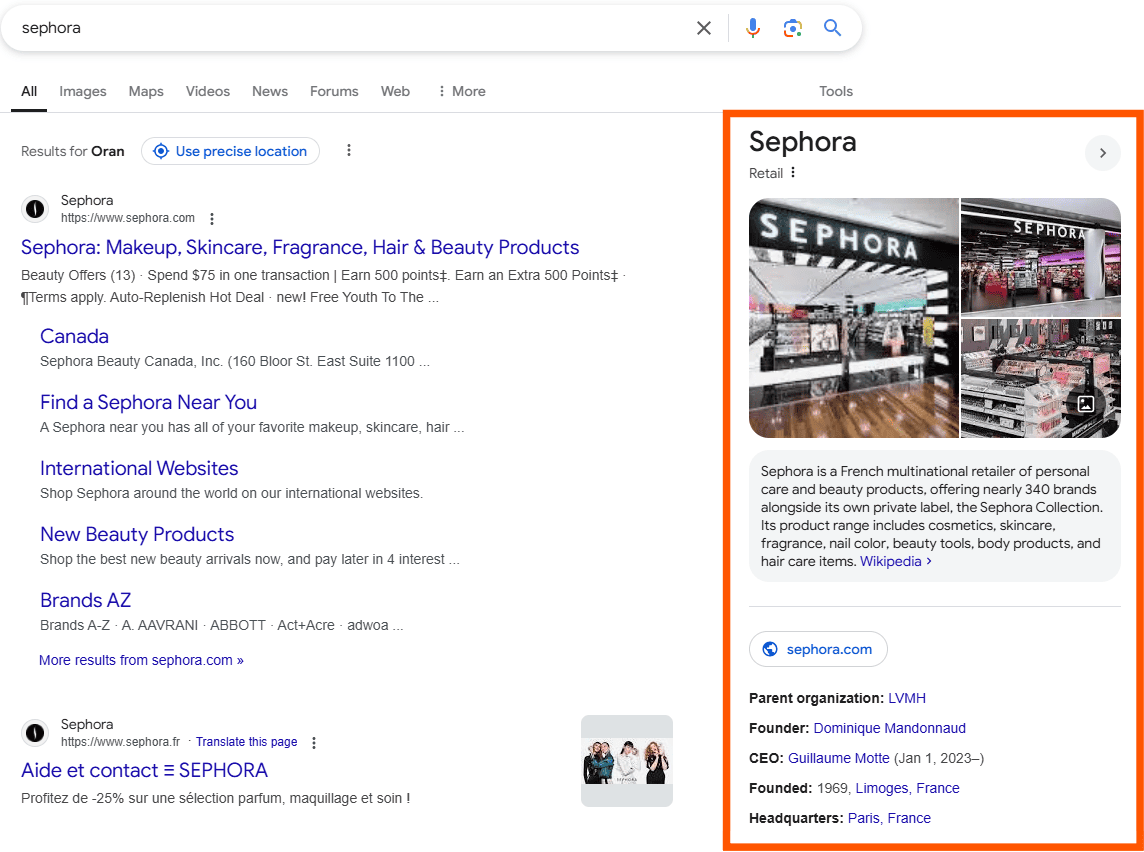Click Sephora favicon of sephora.com result
This screenshot has width=1144, height=852.
point(35,209)
